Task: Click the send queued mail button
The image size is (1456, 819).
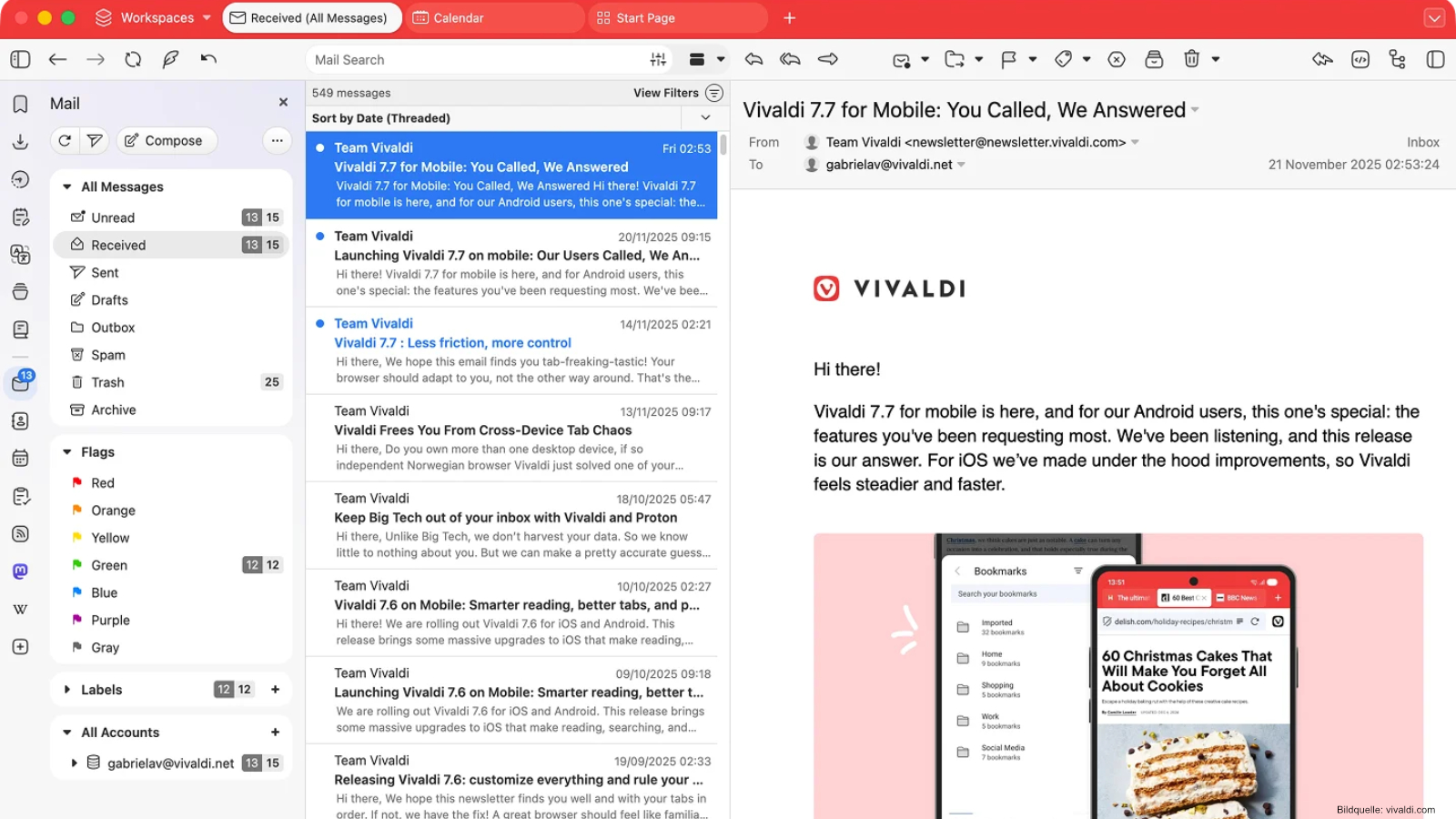Action: 95,140
